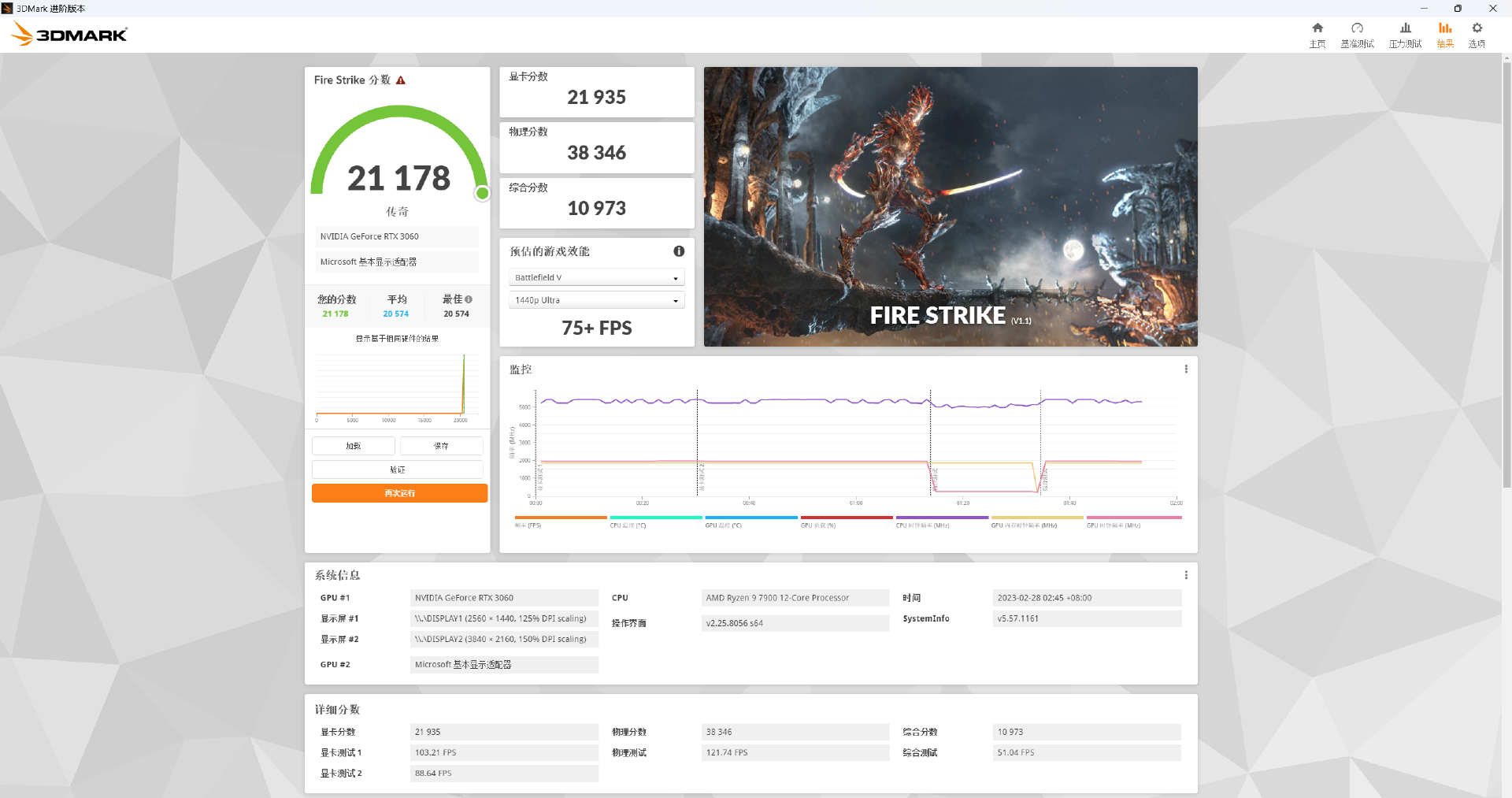Click the main score 21 178
This screenshot has width=1512, height=798.
[398, 178]
